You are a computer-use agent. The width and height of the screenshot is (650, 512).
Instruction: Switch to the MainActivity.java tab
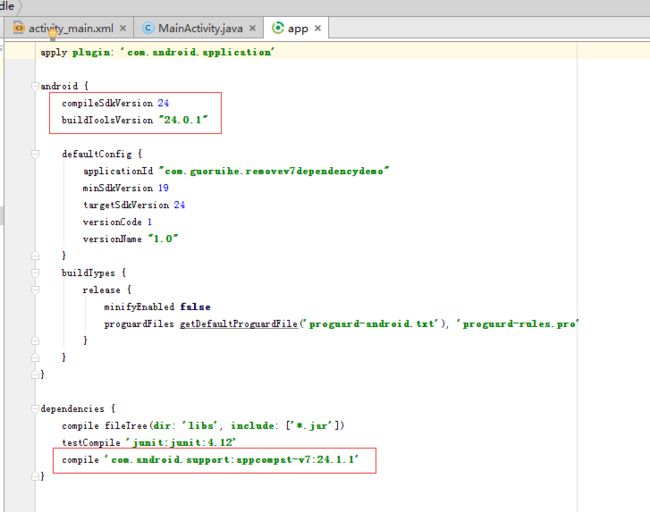tap(200, 28)
